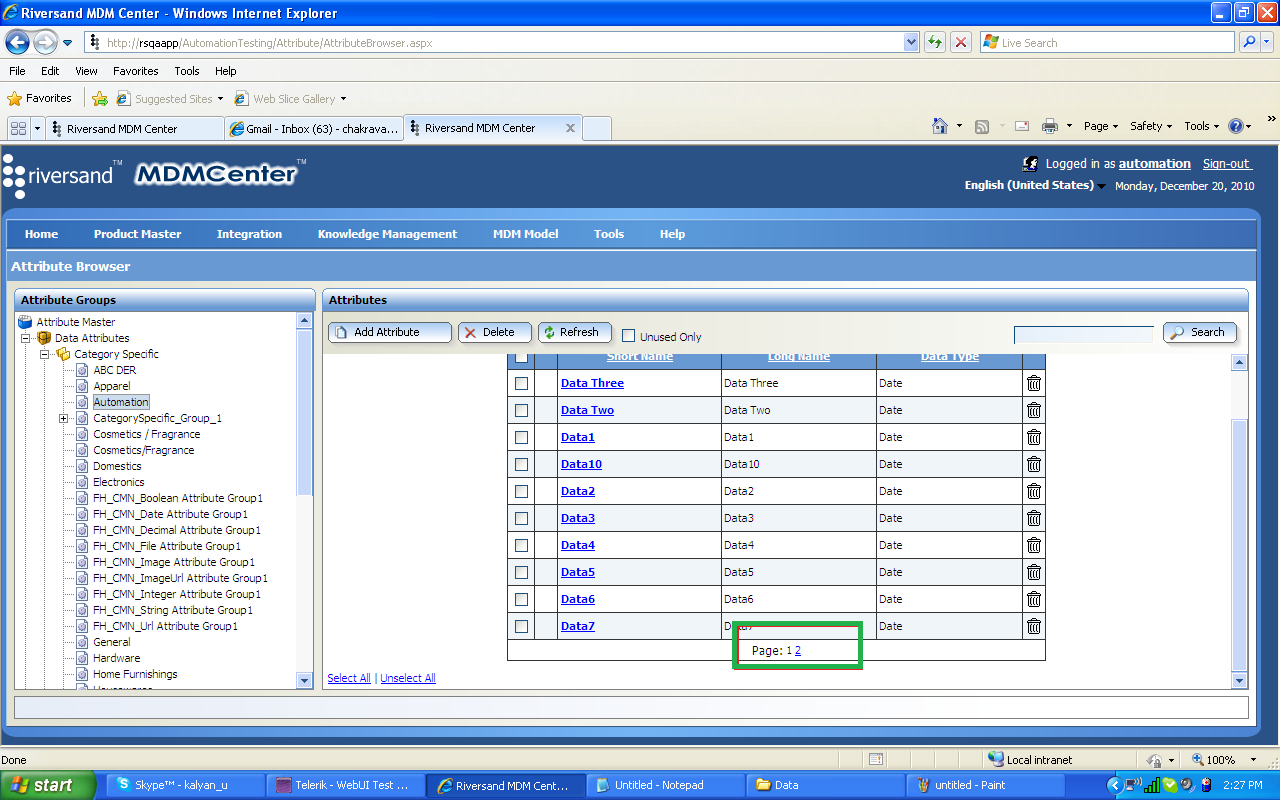Viewport: 1280px width, 800px height.
Task: Check the Unused Only checkbox
Action: (629, 336)
